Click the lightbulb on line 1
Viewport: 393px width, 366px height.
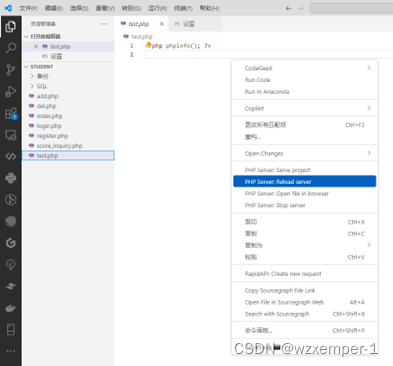tap(148, 45)
